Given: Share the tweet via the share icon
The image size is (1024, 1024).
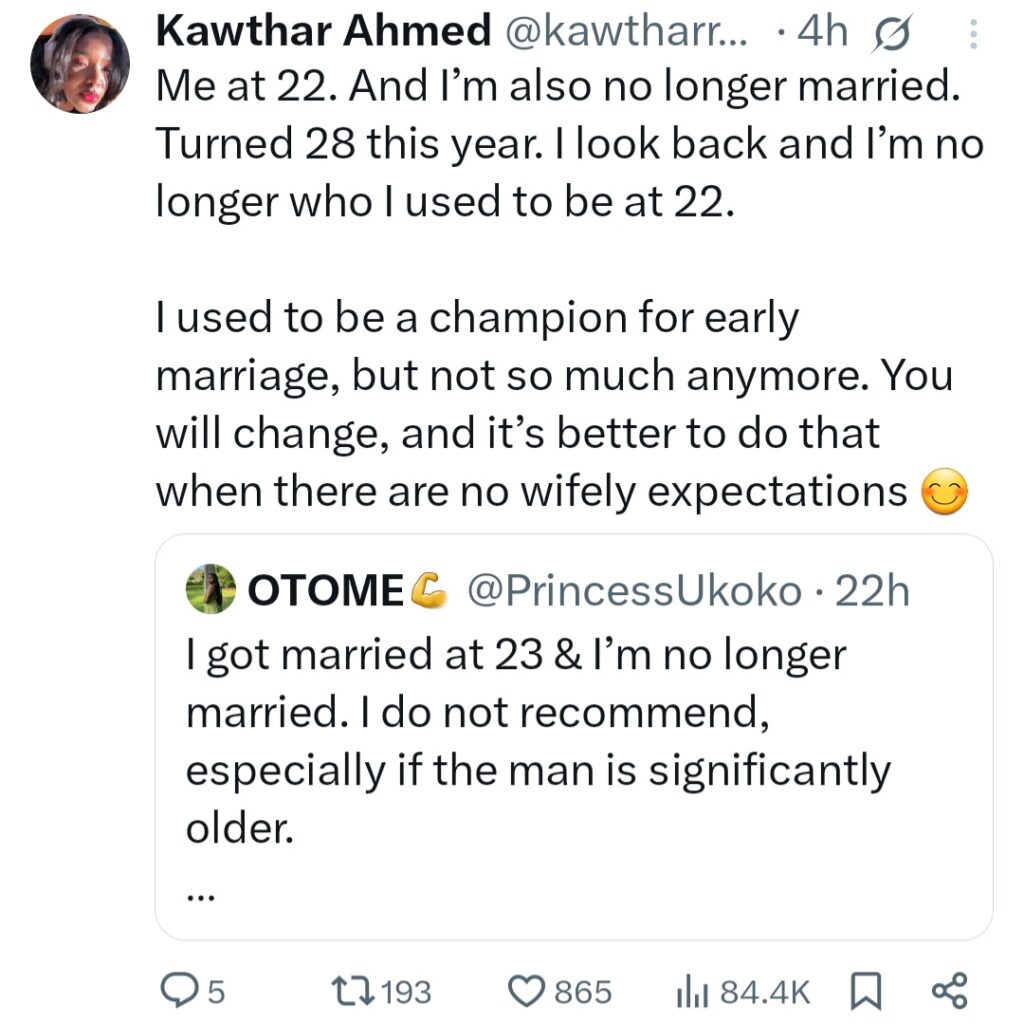Looking at the screenshot, I should pyautogui.click(x=950, y=990).
